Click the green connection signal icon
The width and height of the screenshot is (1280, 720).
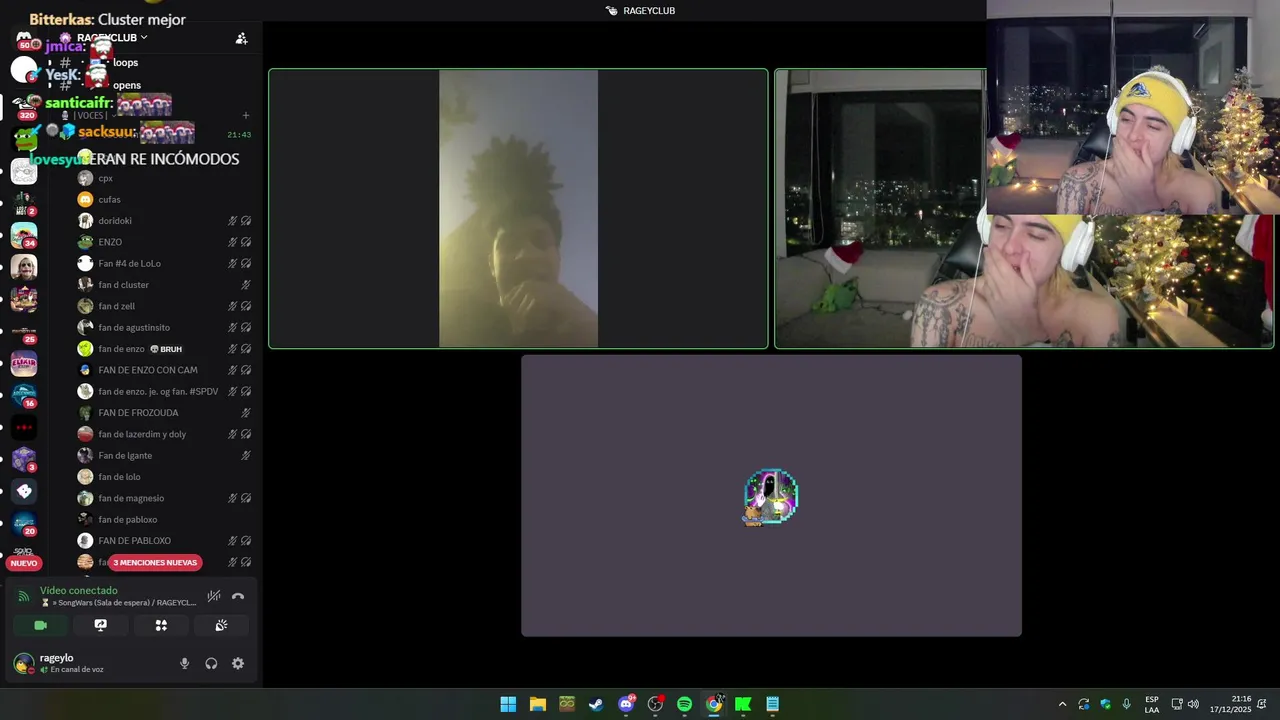click(24, 596)
